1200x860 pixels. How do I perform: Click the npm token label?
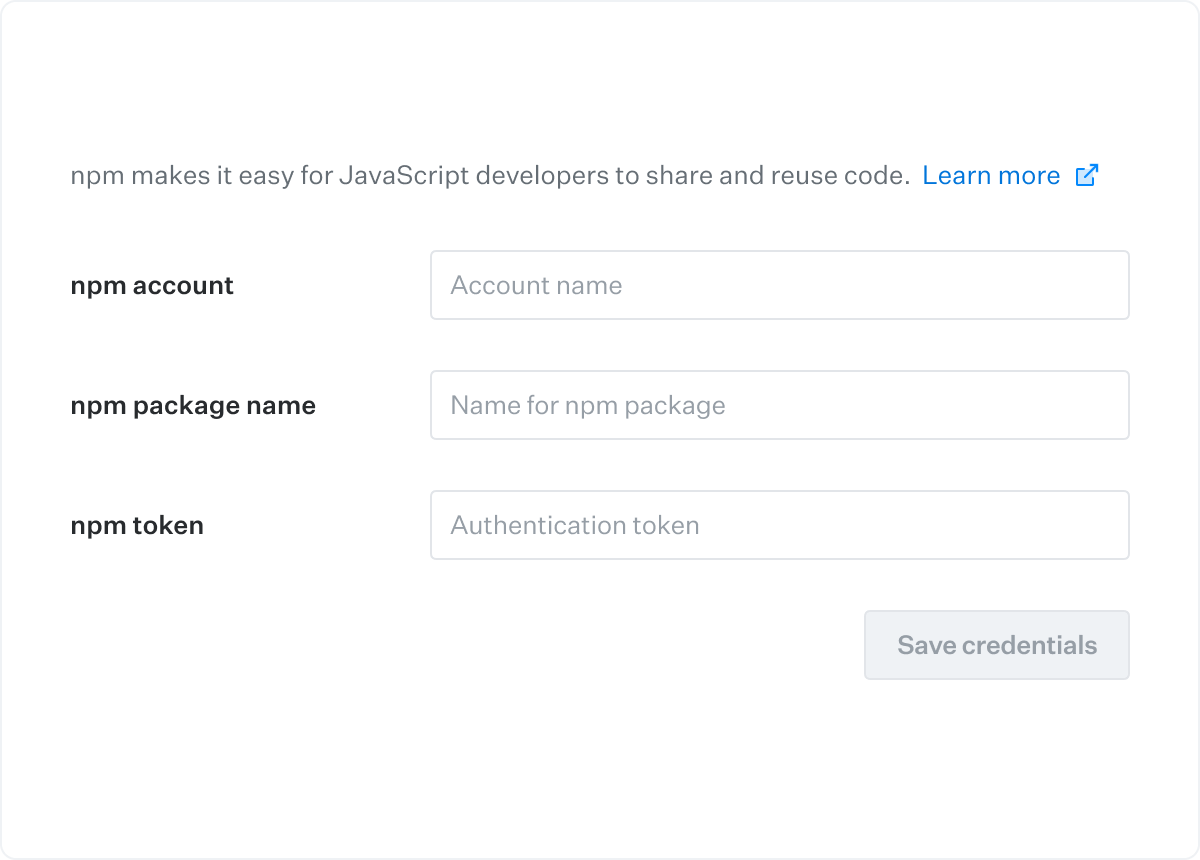pyautogui.click(x=137, y=526)
